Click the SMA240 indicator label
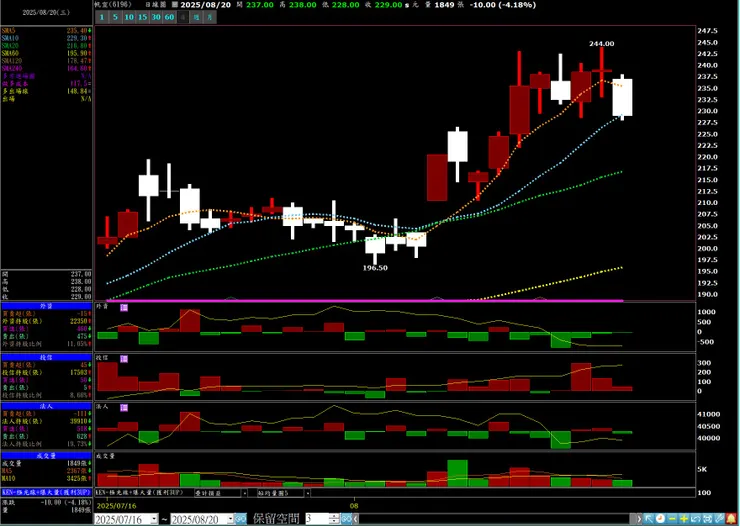 tap(11, 68)
